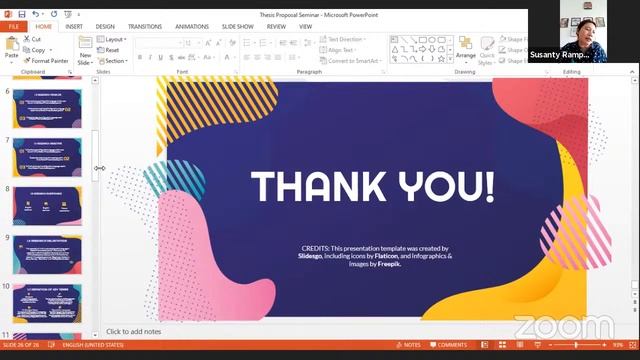Select the Rectangle shape in gallery
The image size is (640, 360).
pos(423,40)
